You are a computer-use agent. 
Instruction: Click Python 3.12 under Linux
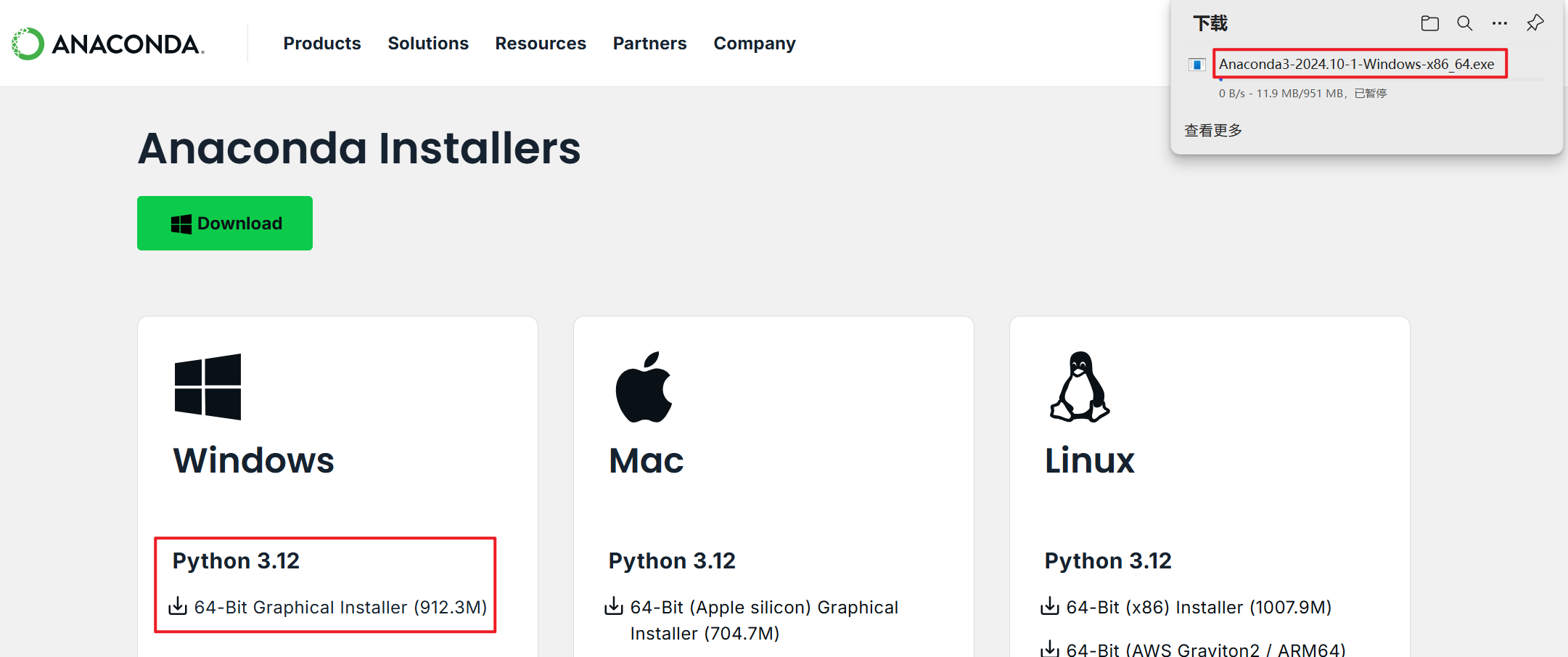tap(1108, 560)
